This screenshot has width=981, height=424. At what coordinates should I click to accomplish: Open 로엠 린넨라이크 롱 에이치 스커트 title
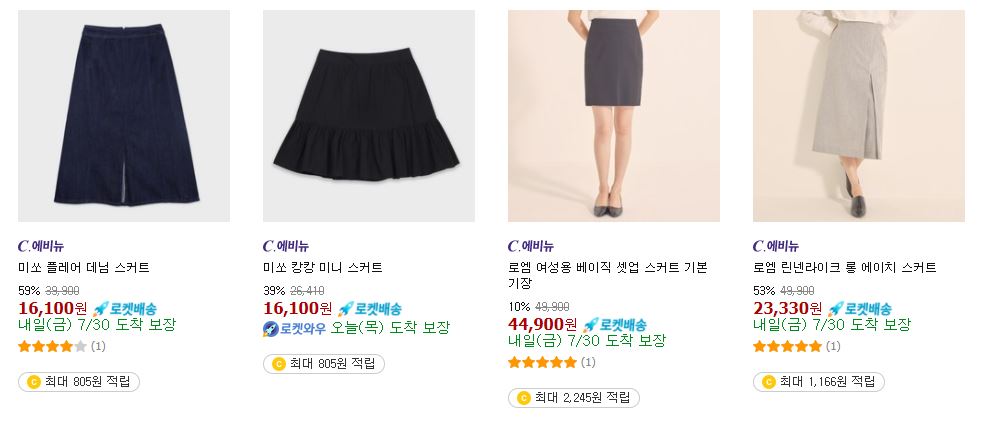click(x=845, y=268)
